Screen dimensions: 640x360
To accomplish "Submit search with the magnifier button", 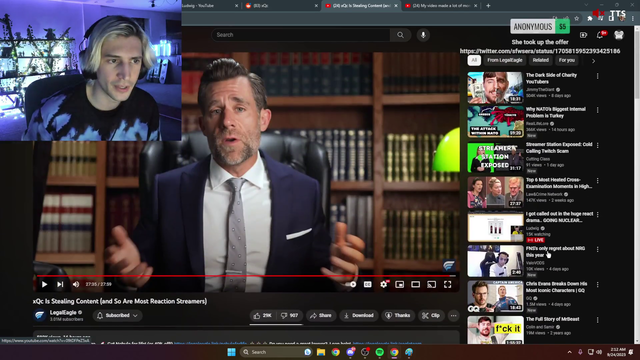I will [x=400, y=35].
